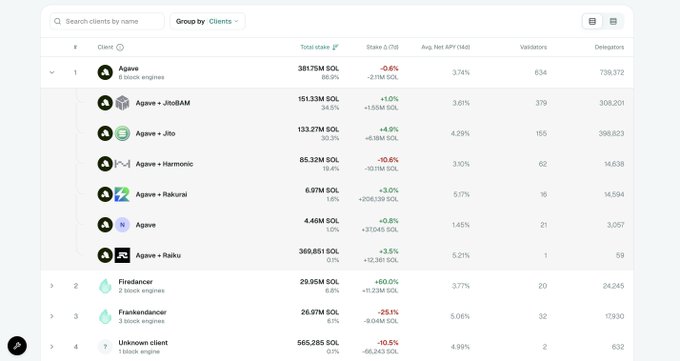Sort by the Delegators column header
Screen dimensions: 680x361
click(x=609, y=47)
